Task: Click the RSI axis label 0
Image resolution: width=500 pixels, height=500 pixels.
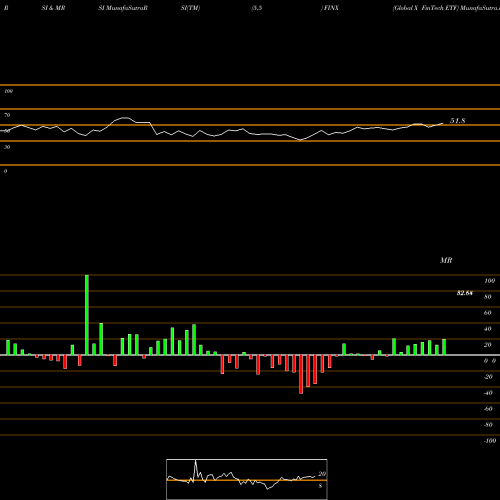Action: tap(5, 171)
